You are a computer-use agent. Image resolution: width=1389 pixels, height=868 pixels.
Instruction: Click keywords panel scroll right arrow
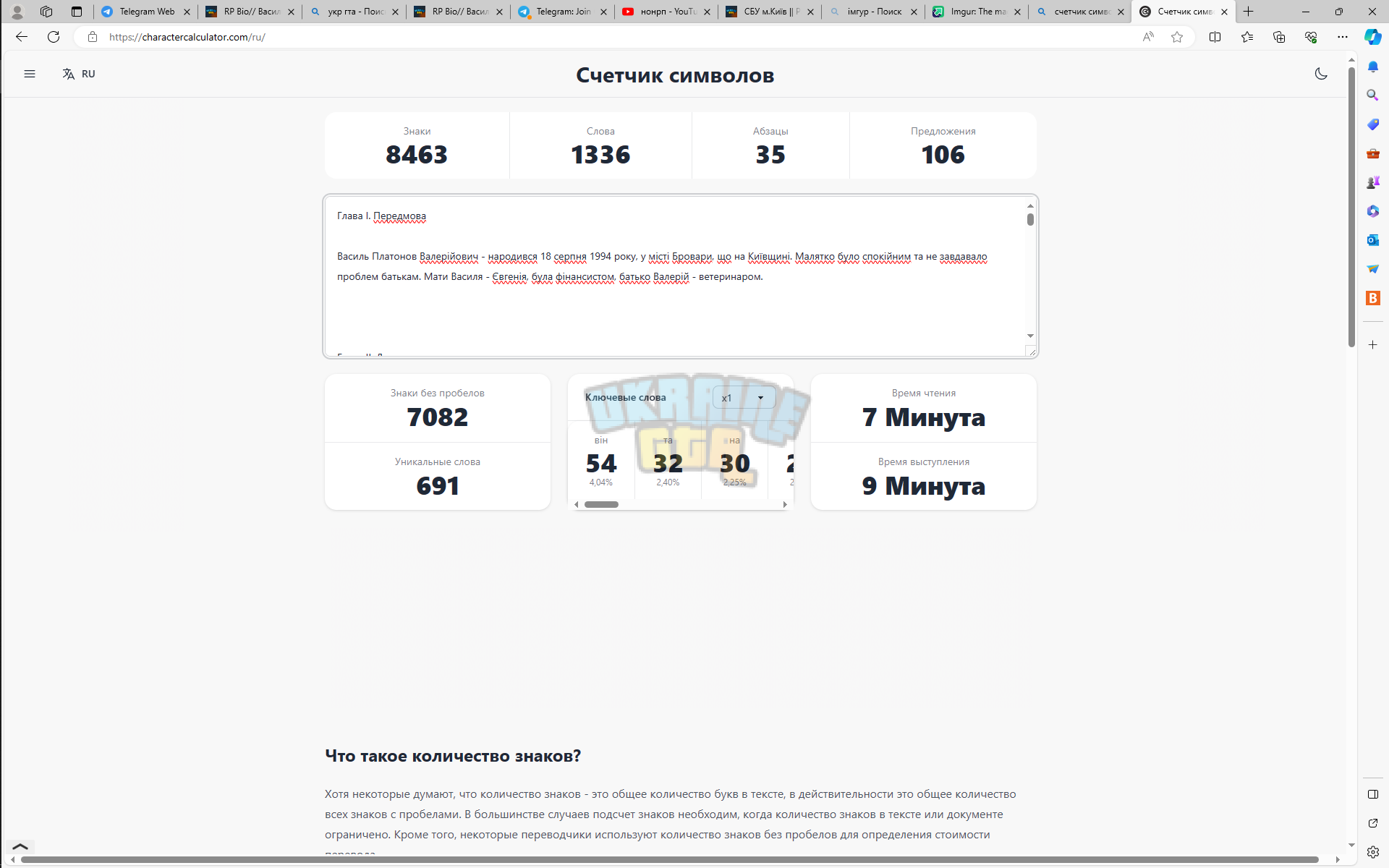785,504
